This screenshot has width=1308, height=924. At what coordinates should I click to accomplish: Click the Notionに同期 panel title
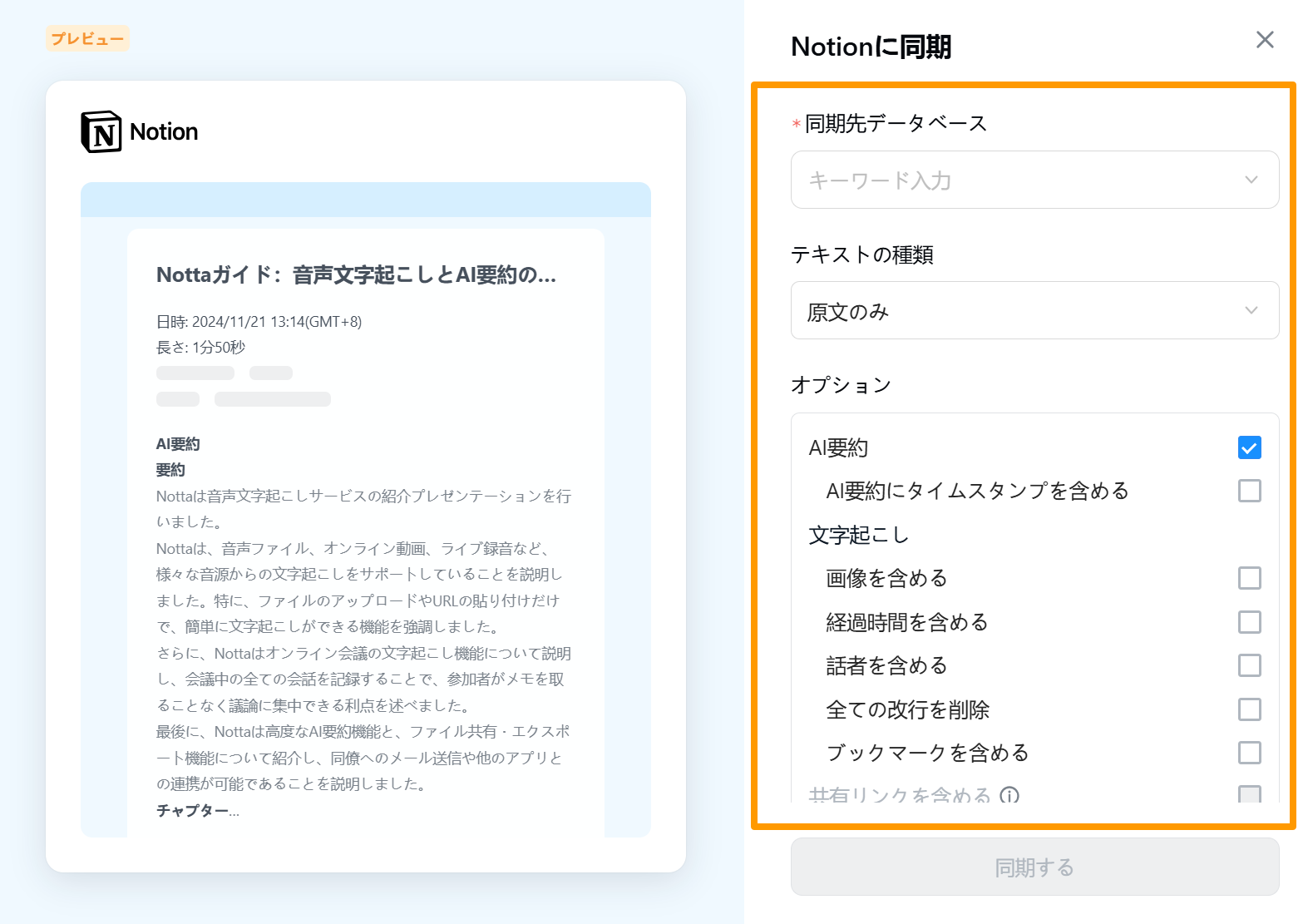click(871, 47)
